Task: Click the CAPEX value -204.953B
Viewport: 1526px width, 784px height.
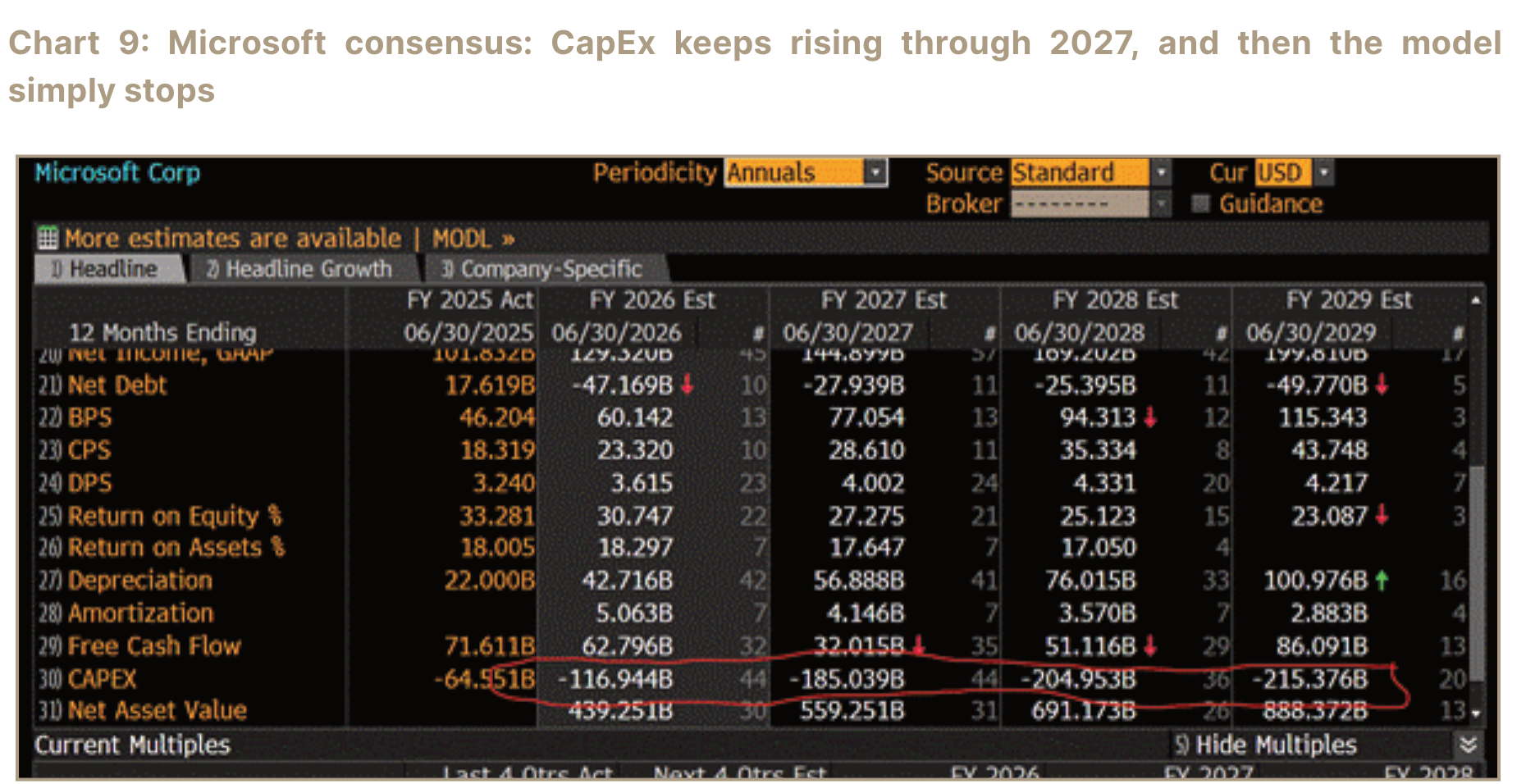Action: (x=1079, y=679)
